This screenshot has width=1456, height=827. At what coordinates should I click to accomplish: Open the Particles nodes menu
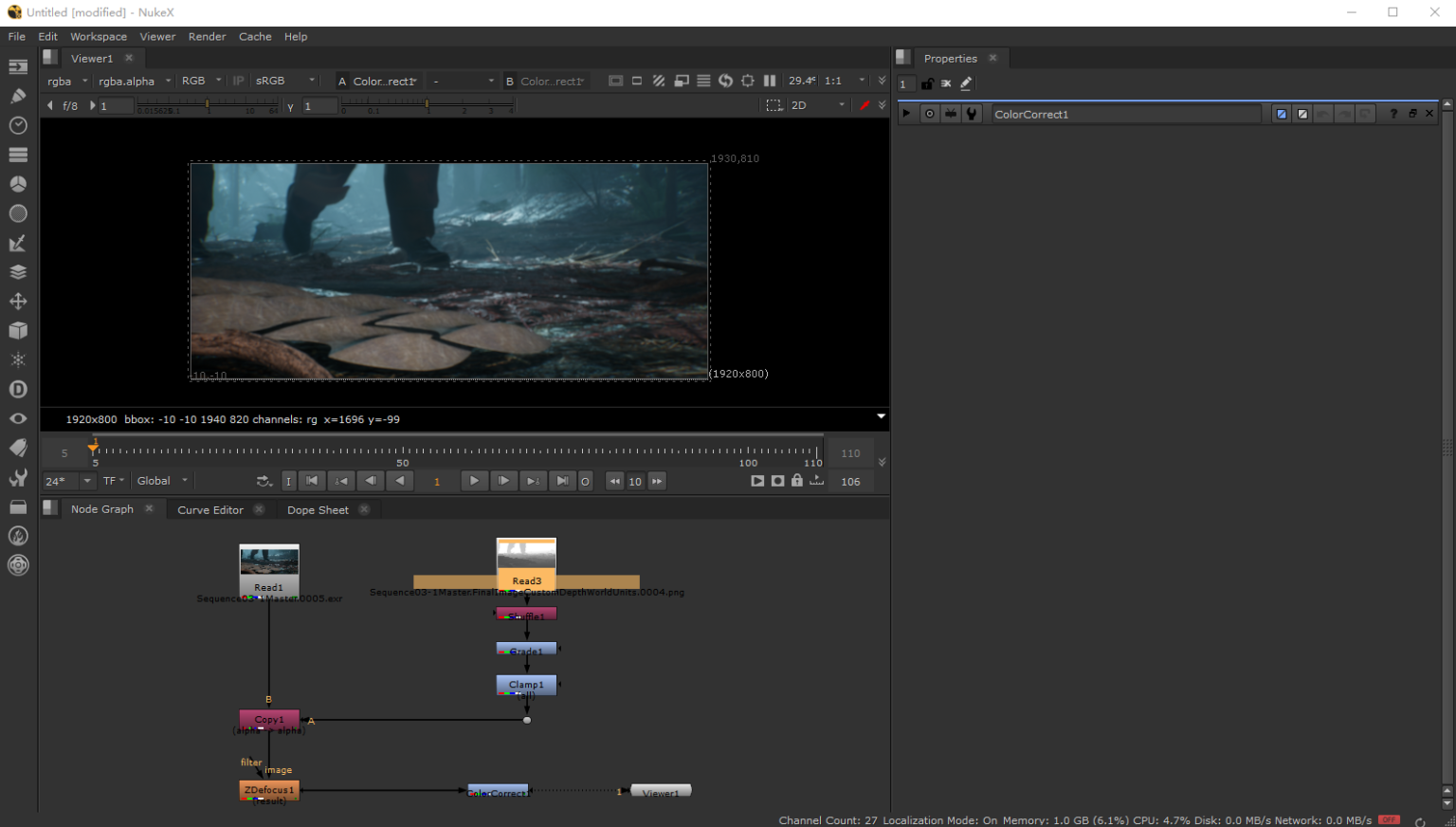(18, 360)
